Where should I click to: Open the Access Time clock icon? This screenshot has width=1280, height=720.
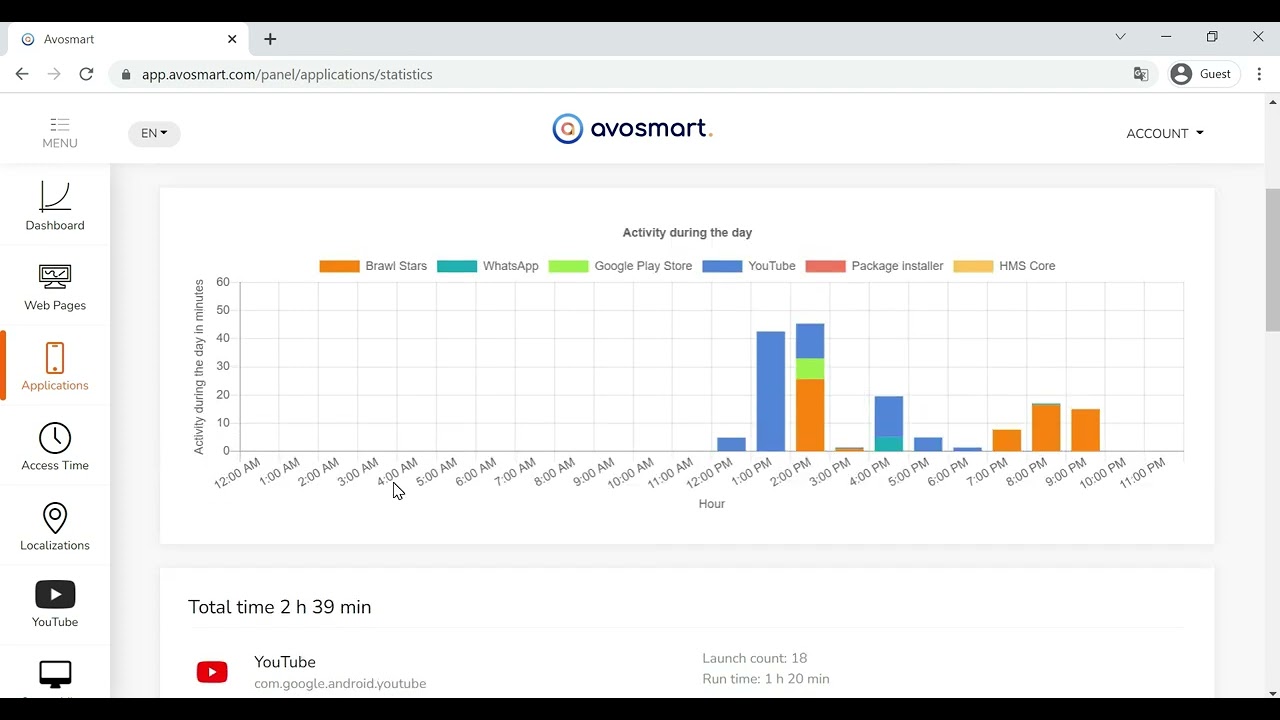(x=55, y=438)
